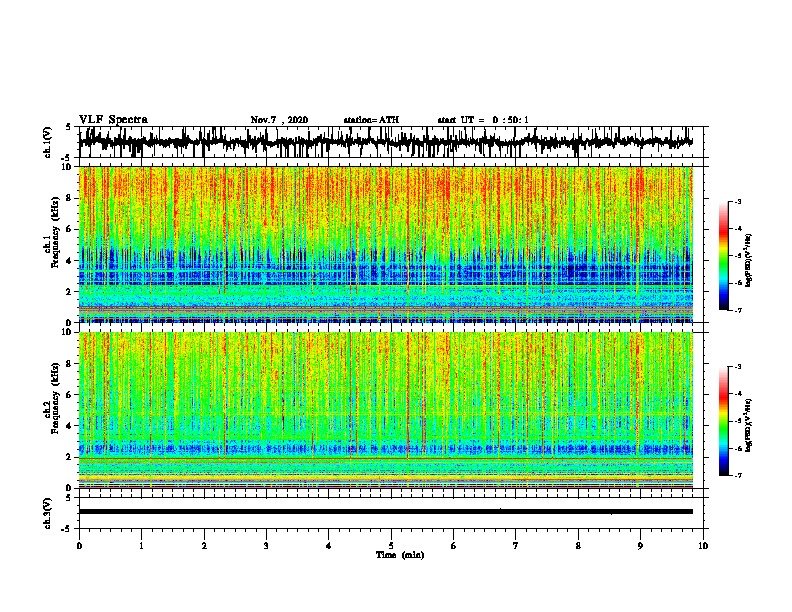Click time axis tick label "3"
Viewport: 792px width, 612px height.
coord(266,546)
